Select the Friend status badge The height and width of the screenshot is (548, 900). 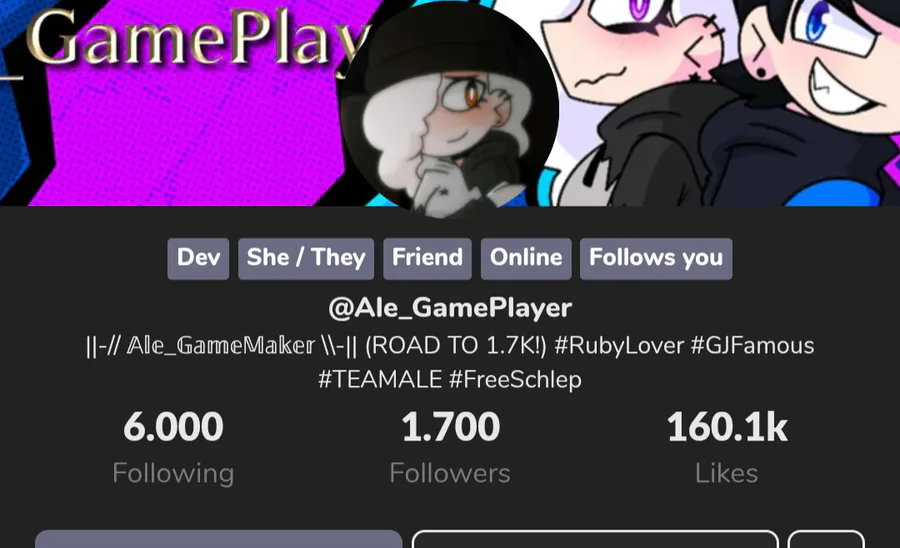coord(428,259)
